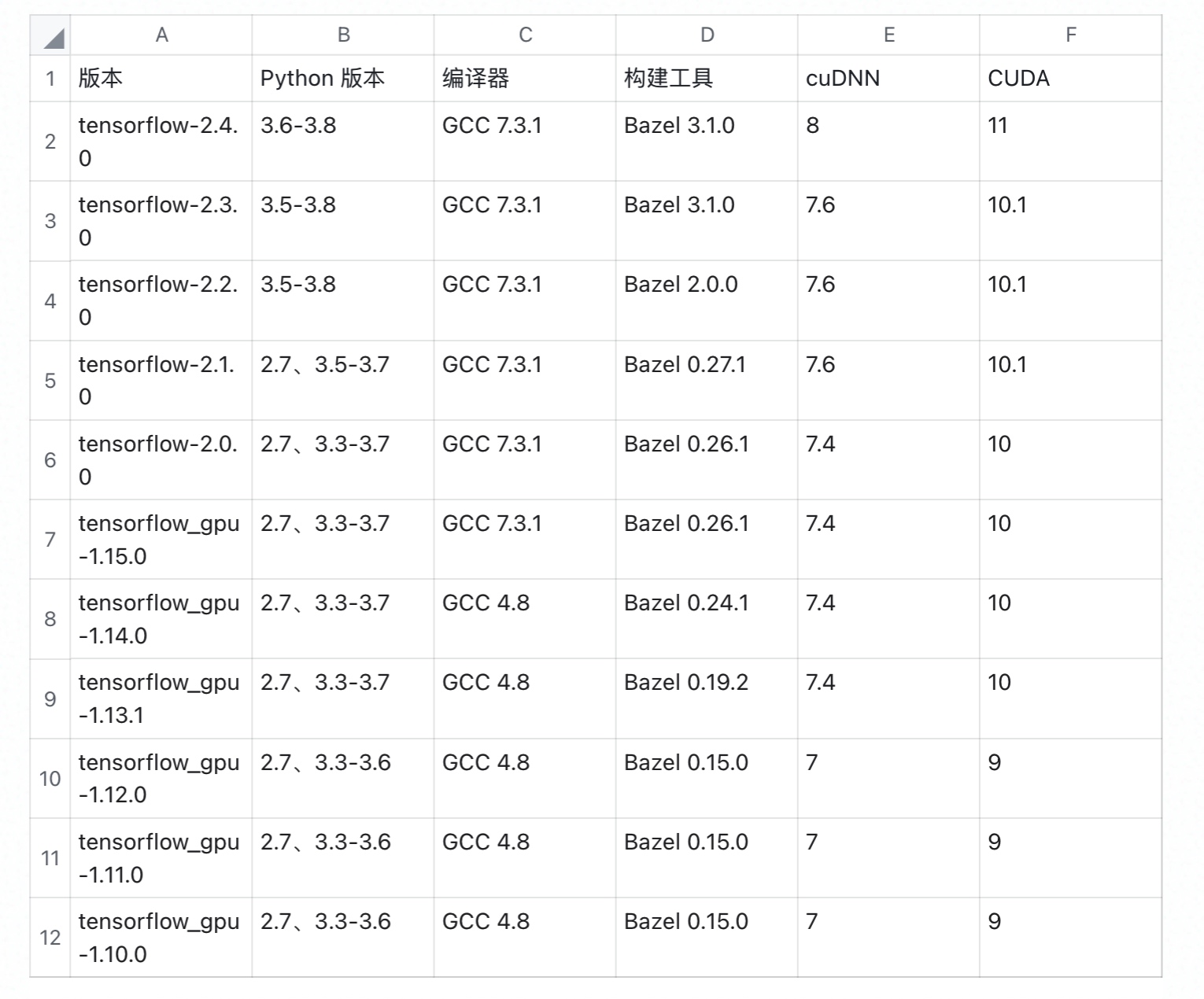Click 'Bazel 2.0.0' cell

[707, 301]
